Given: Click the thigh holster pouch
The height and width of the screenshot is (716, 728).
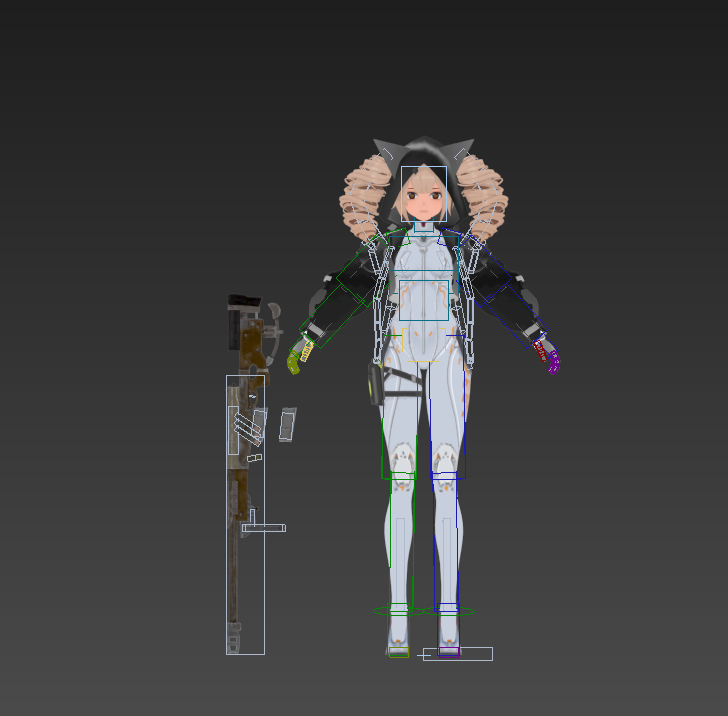Looking at the screenshot, I should [377, 384].
